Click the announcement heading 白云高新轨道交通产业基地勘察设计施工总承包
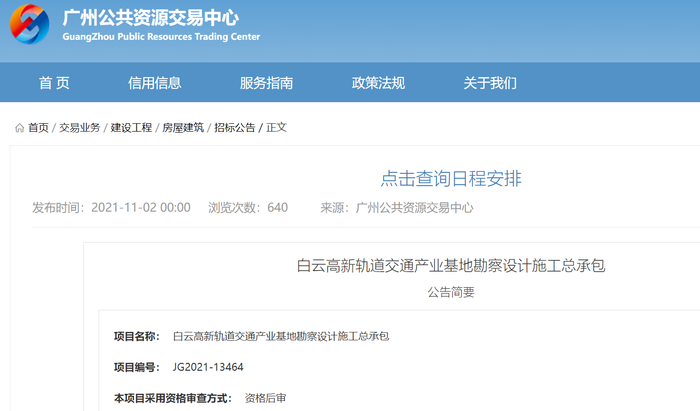The width and height of the screenshot is (700, 411). (451, 266)
